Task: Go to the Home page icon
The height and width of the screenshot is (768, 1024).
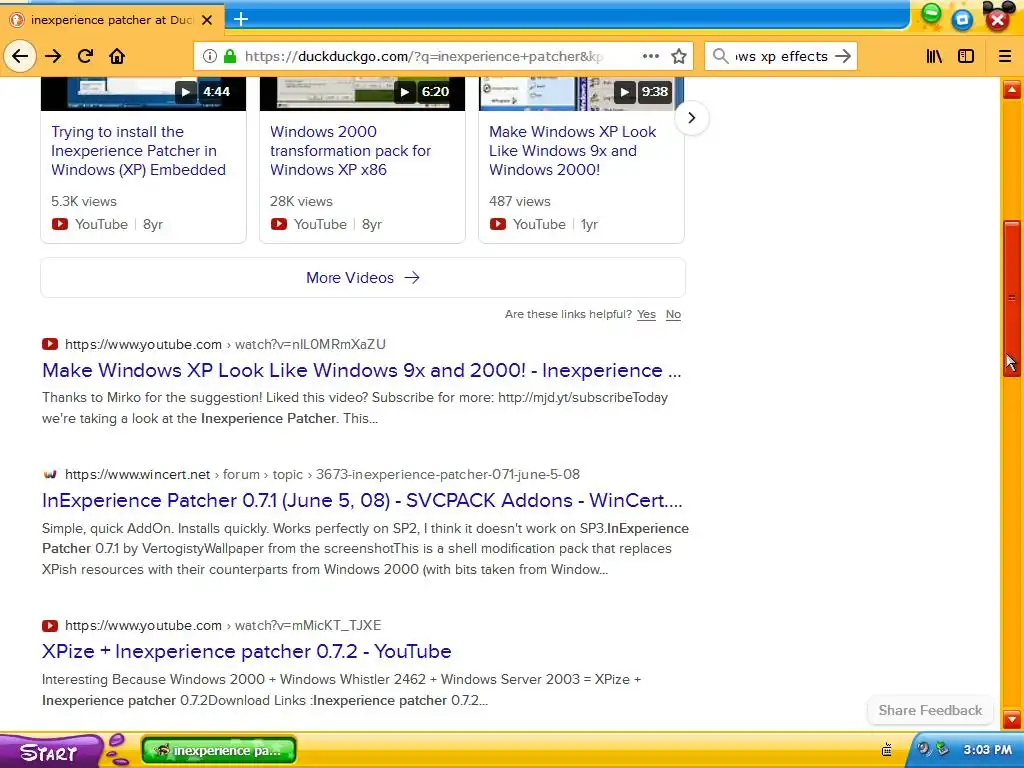Action: pyautogui.click(x=117, y=56)
